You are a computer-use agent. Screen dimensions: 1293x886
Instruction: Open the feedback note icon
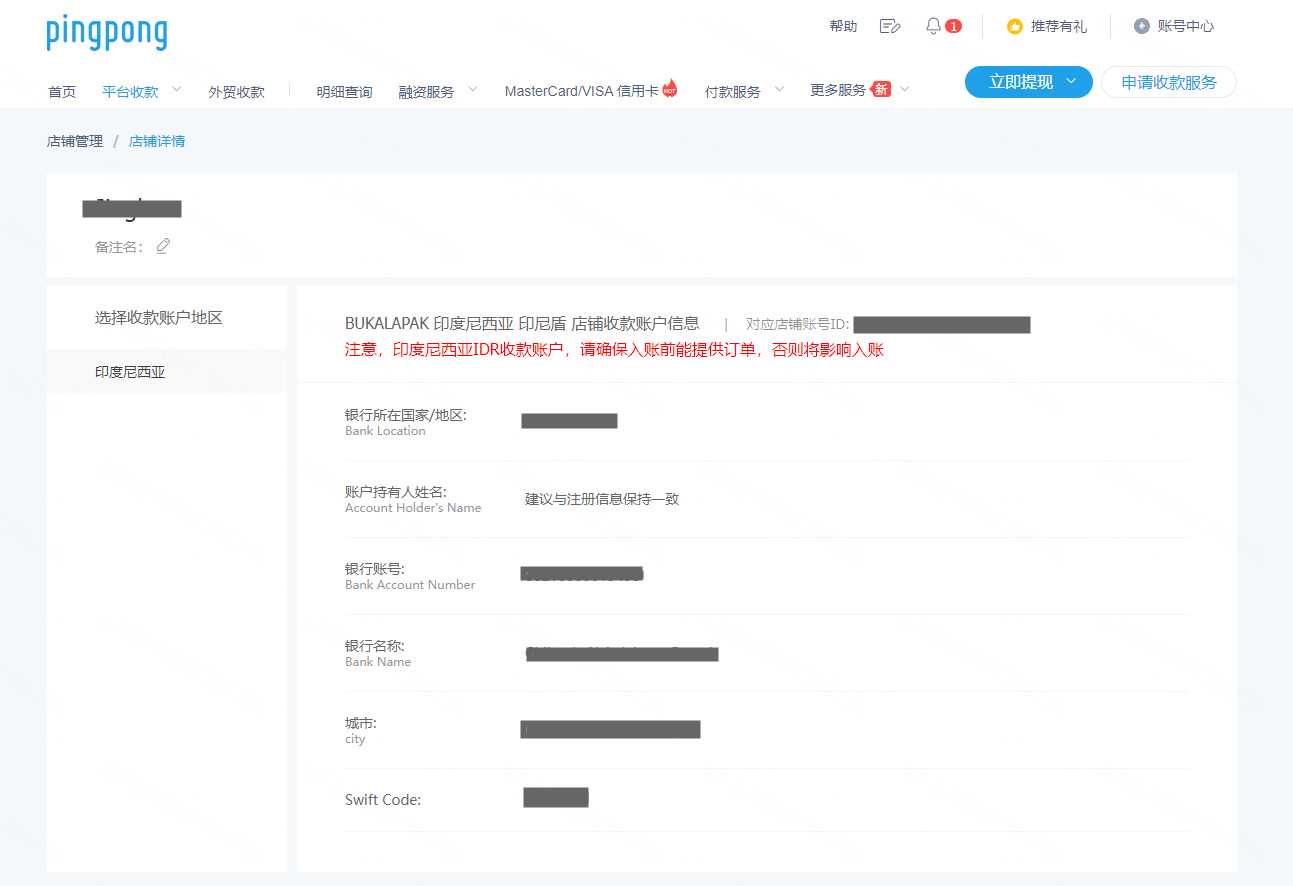(890, 26)
